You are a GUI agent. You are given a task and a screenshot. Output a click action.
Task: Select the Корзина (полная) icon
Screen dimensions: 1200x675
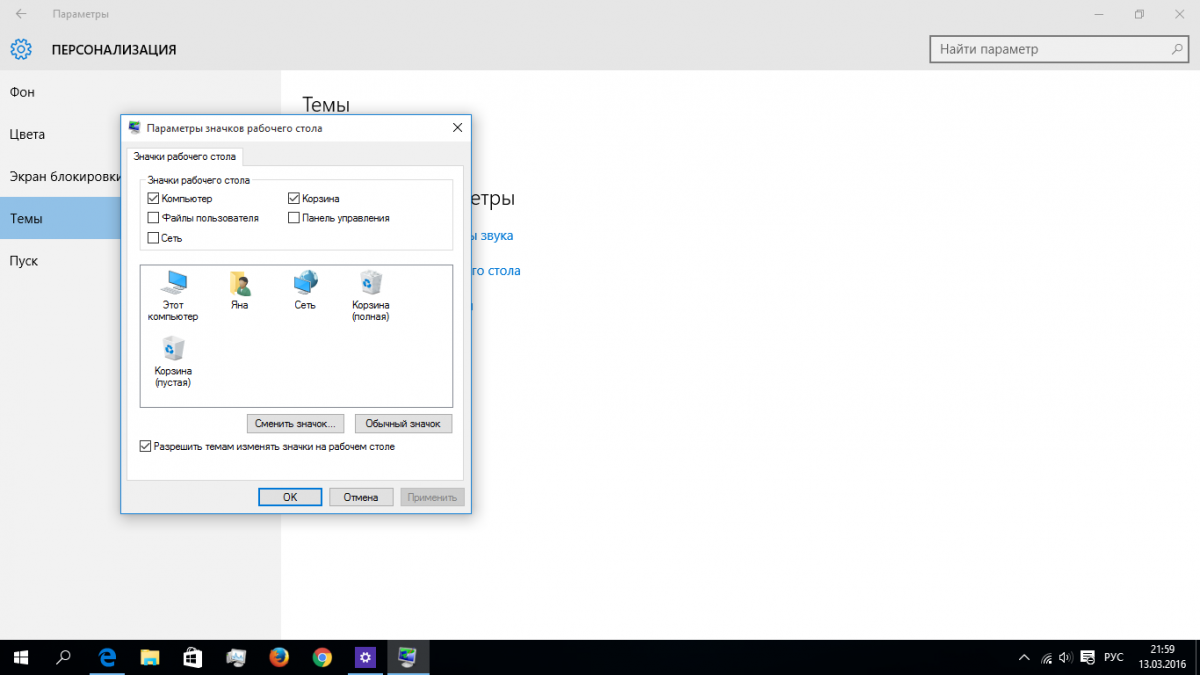click(370, 295)
